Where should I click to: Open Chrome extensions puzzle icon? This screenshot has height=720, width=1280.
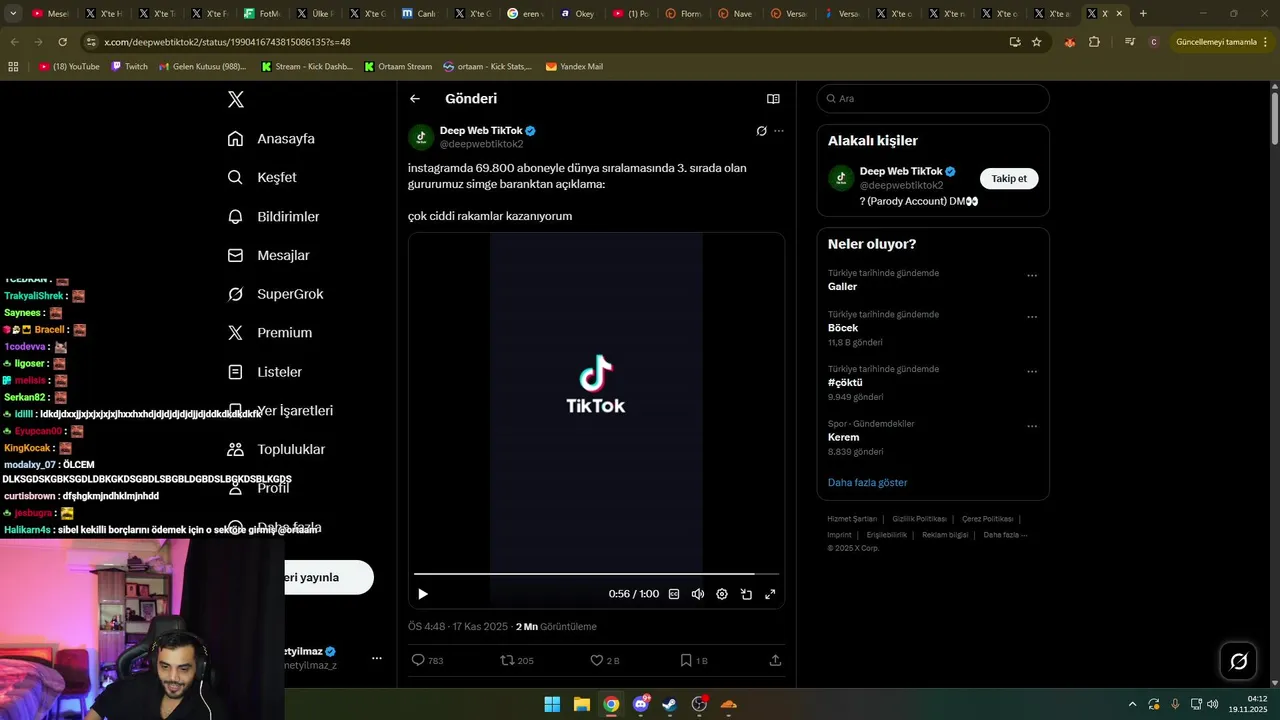pyautogui.click(x=1094, y=42)
